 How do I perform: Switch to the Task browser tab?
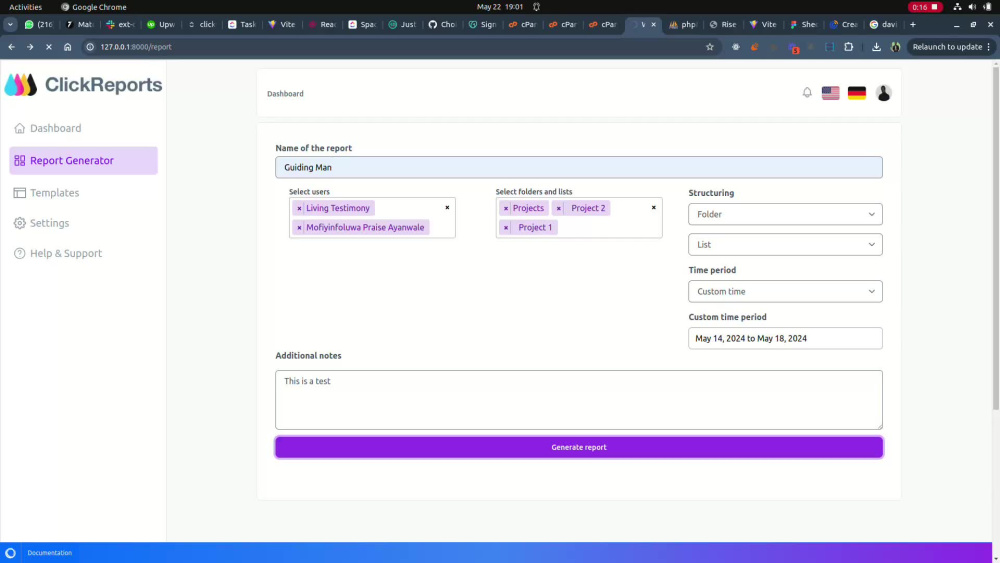tap(242, 24)
